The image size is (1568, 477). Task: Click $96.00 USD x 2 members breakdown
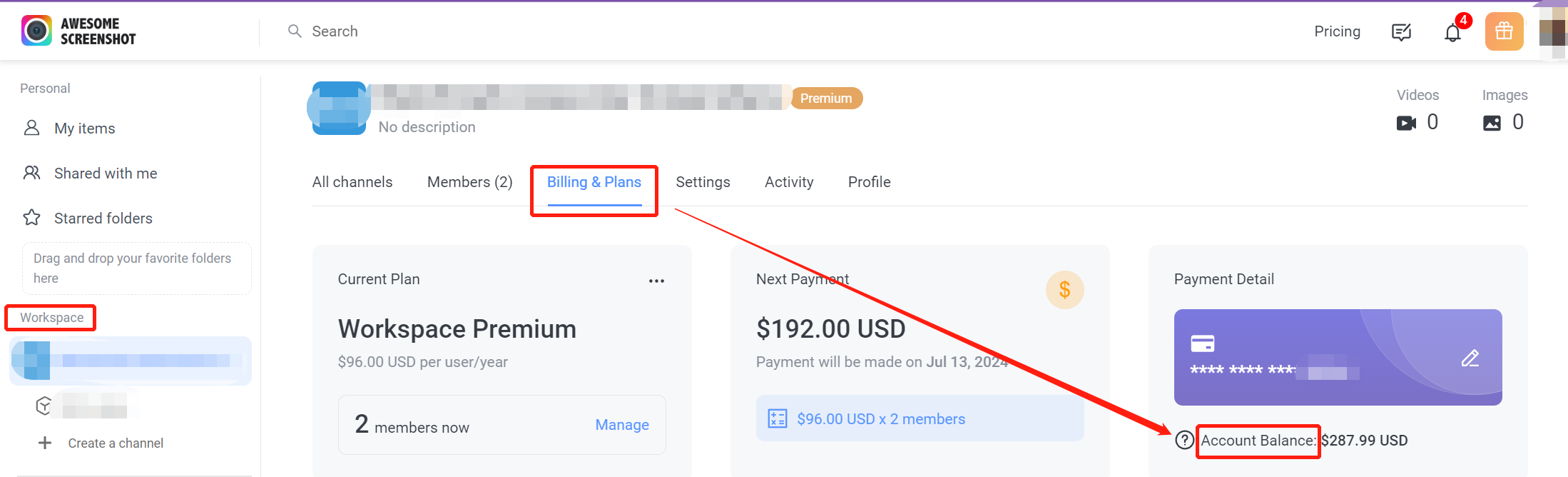click(920, 418)
